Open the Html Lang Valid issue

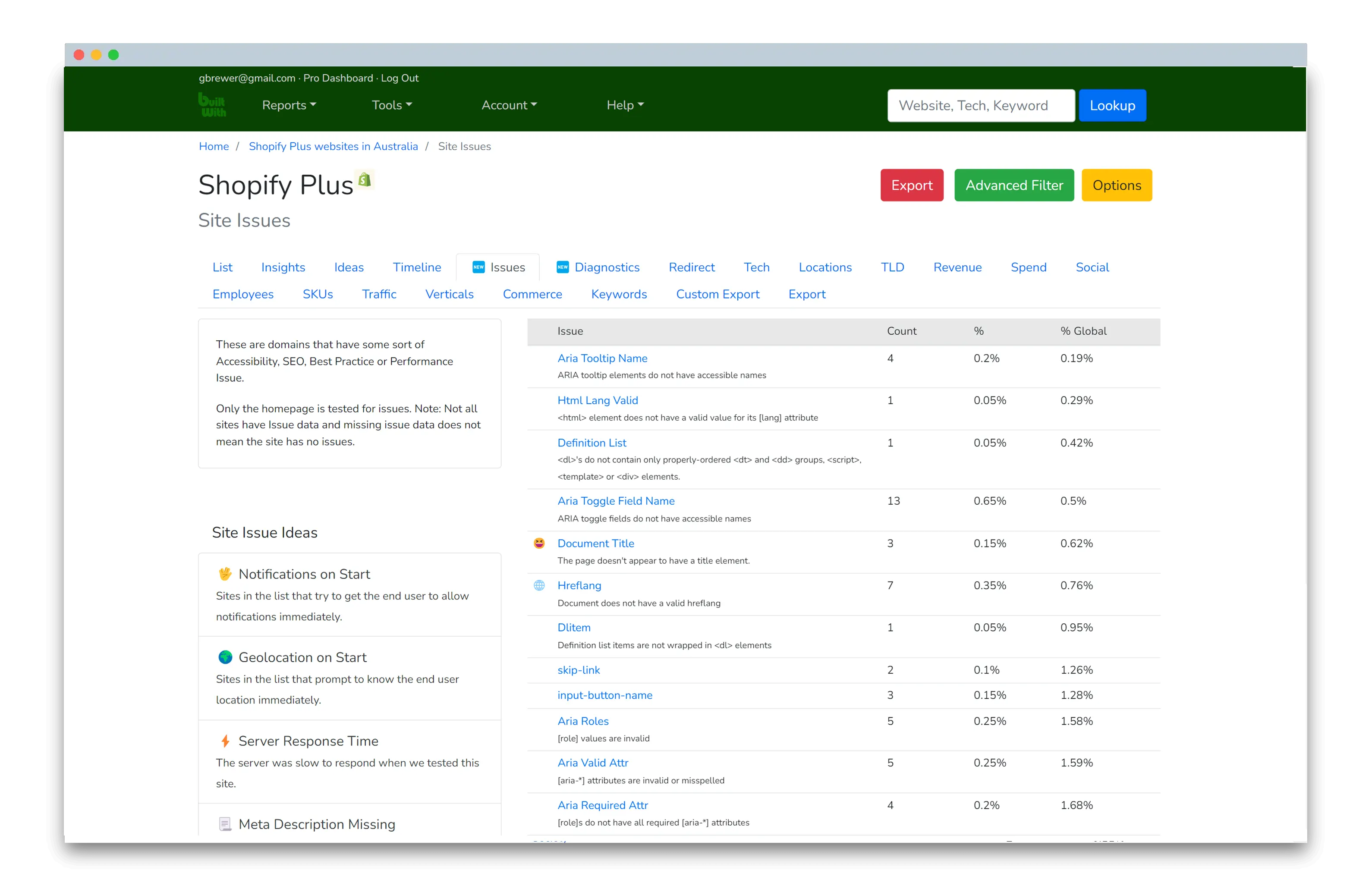(598, 400)
